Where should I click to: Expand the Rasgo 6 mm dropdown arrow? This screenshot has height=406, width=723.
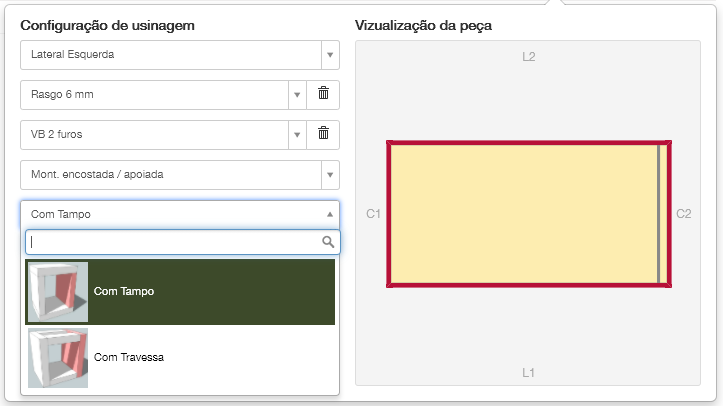tap(296, 95)
